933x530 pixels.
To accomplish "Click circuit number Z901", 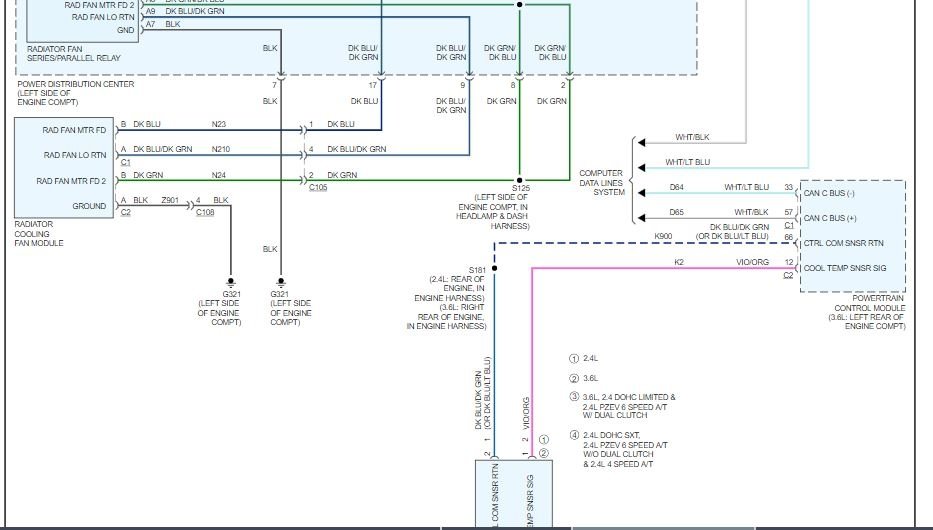I will coord(170,200).
